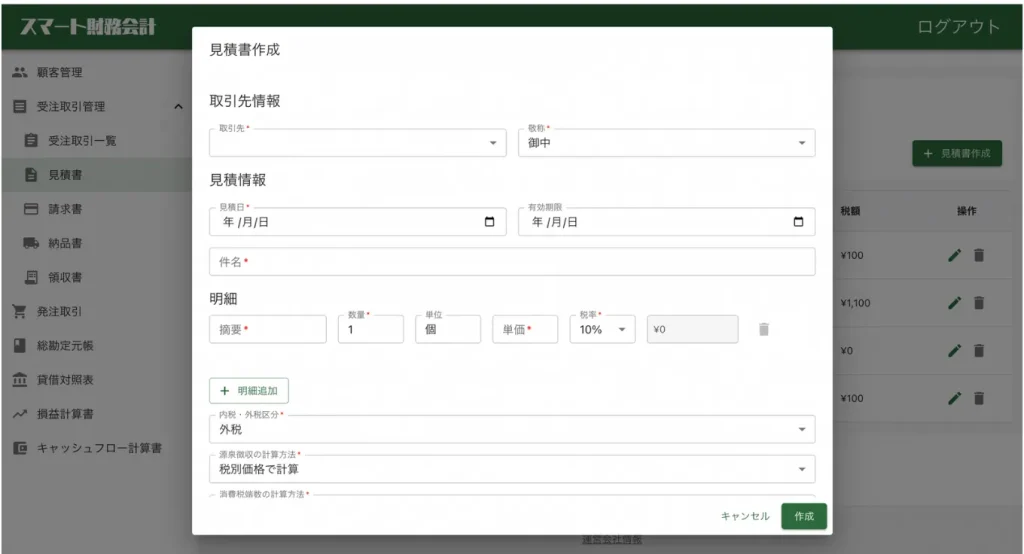
Task: Open the 内税・外税区分 dropdown
Action: tap(512, 429)
